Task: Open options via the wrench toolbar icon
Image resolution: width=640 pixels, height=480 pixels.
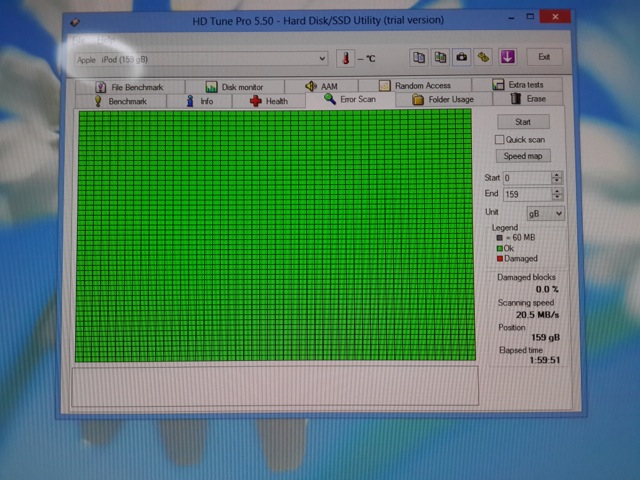Action: point(484,58)
